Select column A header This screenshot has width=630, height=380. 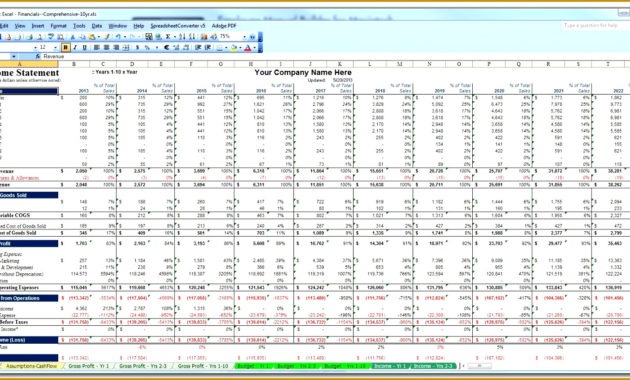coord(29,64)
